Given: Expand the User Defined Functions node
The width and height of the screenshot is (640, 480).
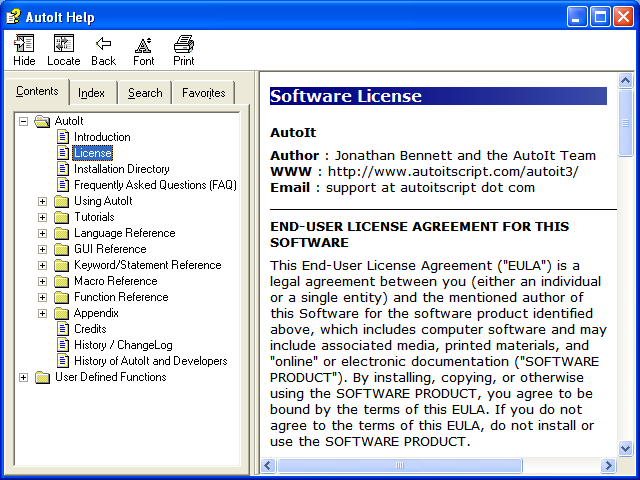Looking at the screenshot, I should click(24, 377).
